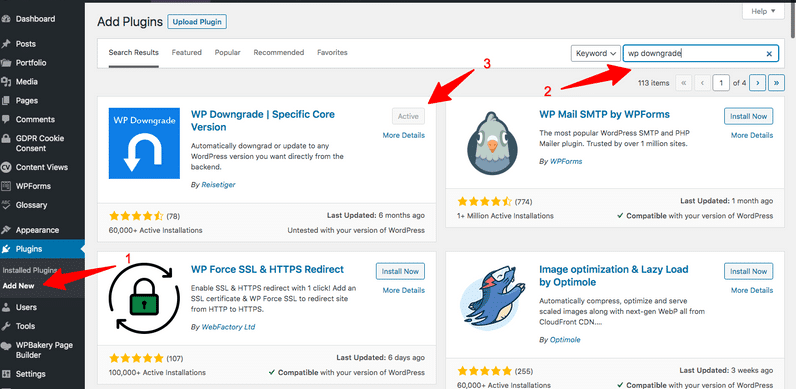This screenshot has width=796, height=389.
Task: Visit the author link WebFactory Ltd
Action: coord(228,327)
